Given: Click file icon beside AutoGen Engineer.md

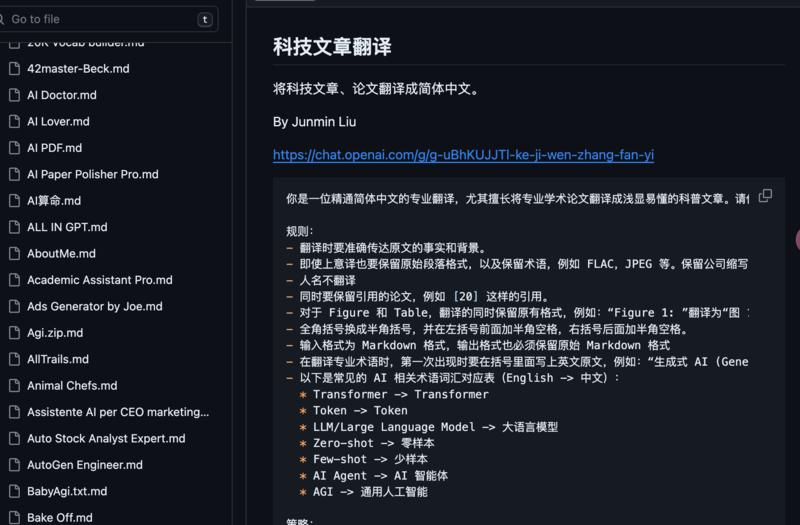Looking at the screenshot, I should pos(14,465).
